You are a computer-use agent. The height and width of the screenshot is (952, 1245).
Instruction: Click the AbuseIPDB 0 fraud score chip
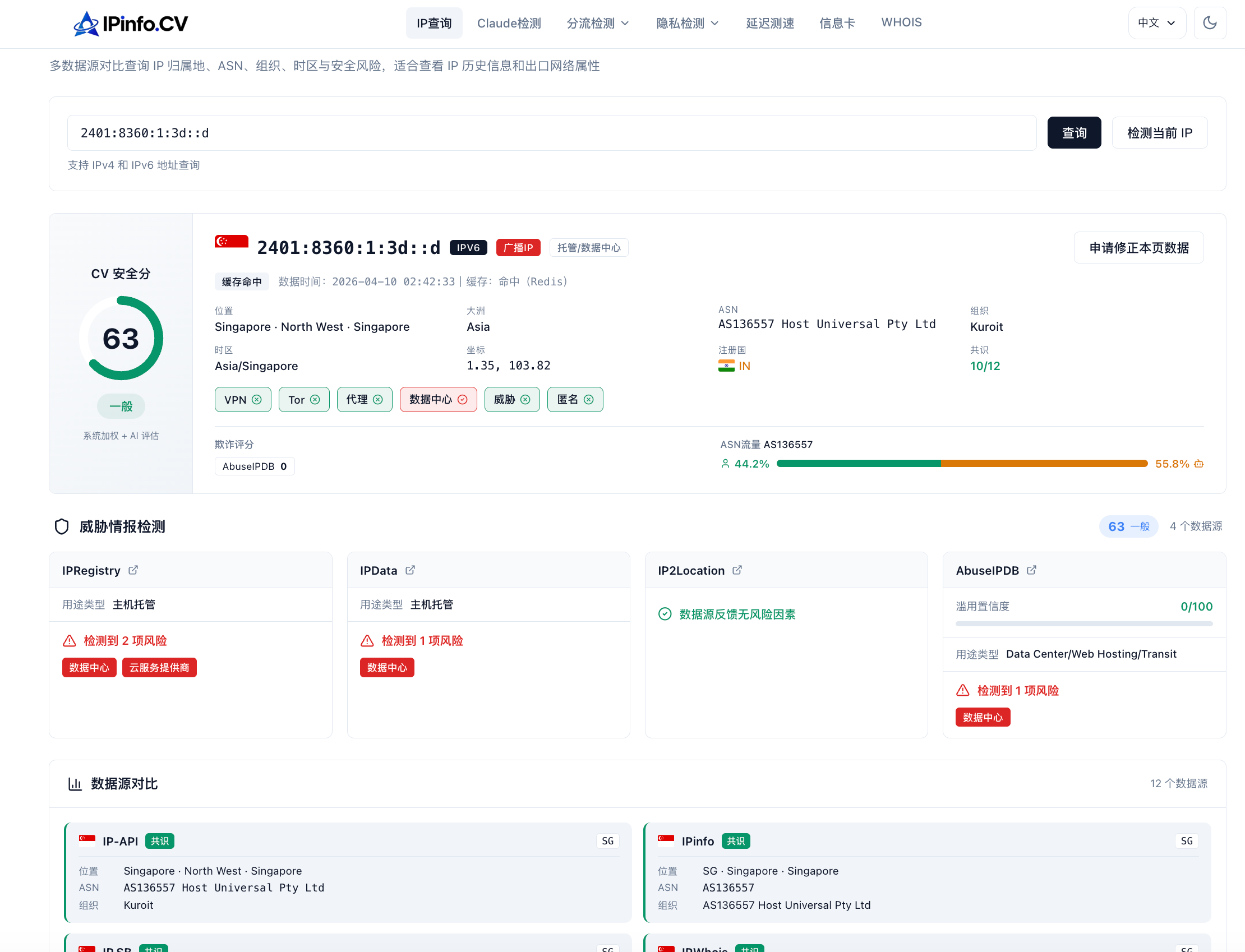tap(255, 466)
